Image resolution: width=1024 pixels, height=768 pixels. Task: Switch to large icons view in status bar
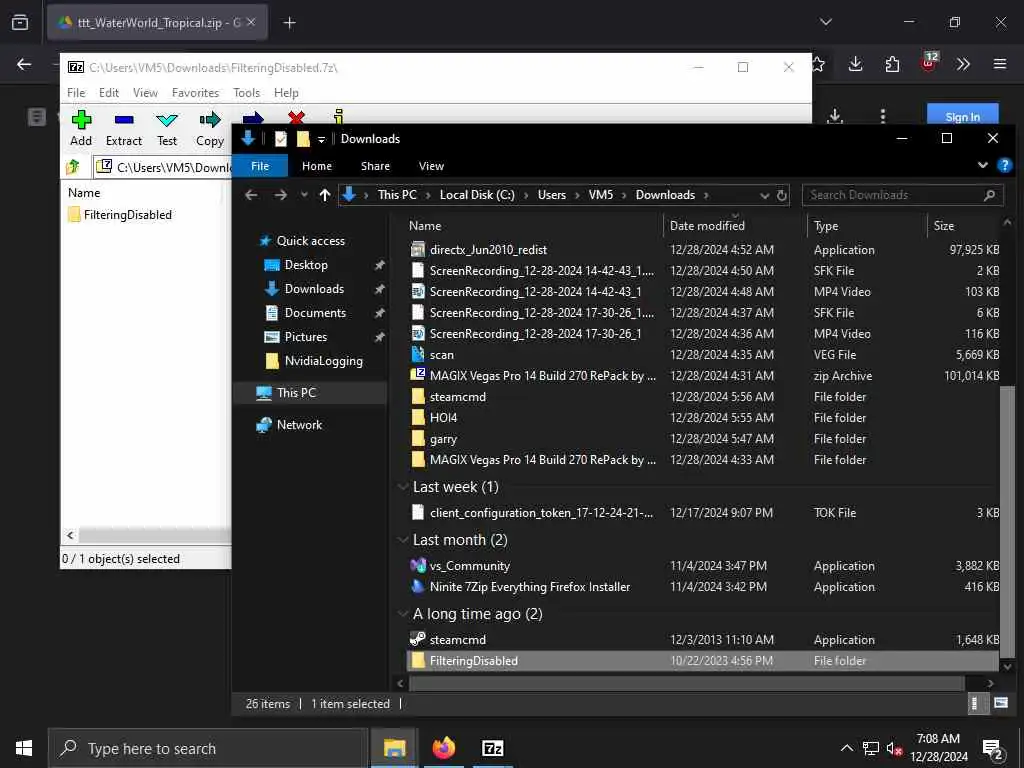[1000, 703]
